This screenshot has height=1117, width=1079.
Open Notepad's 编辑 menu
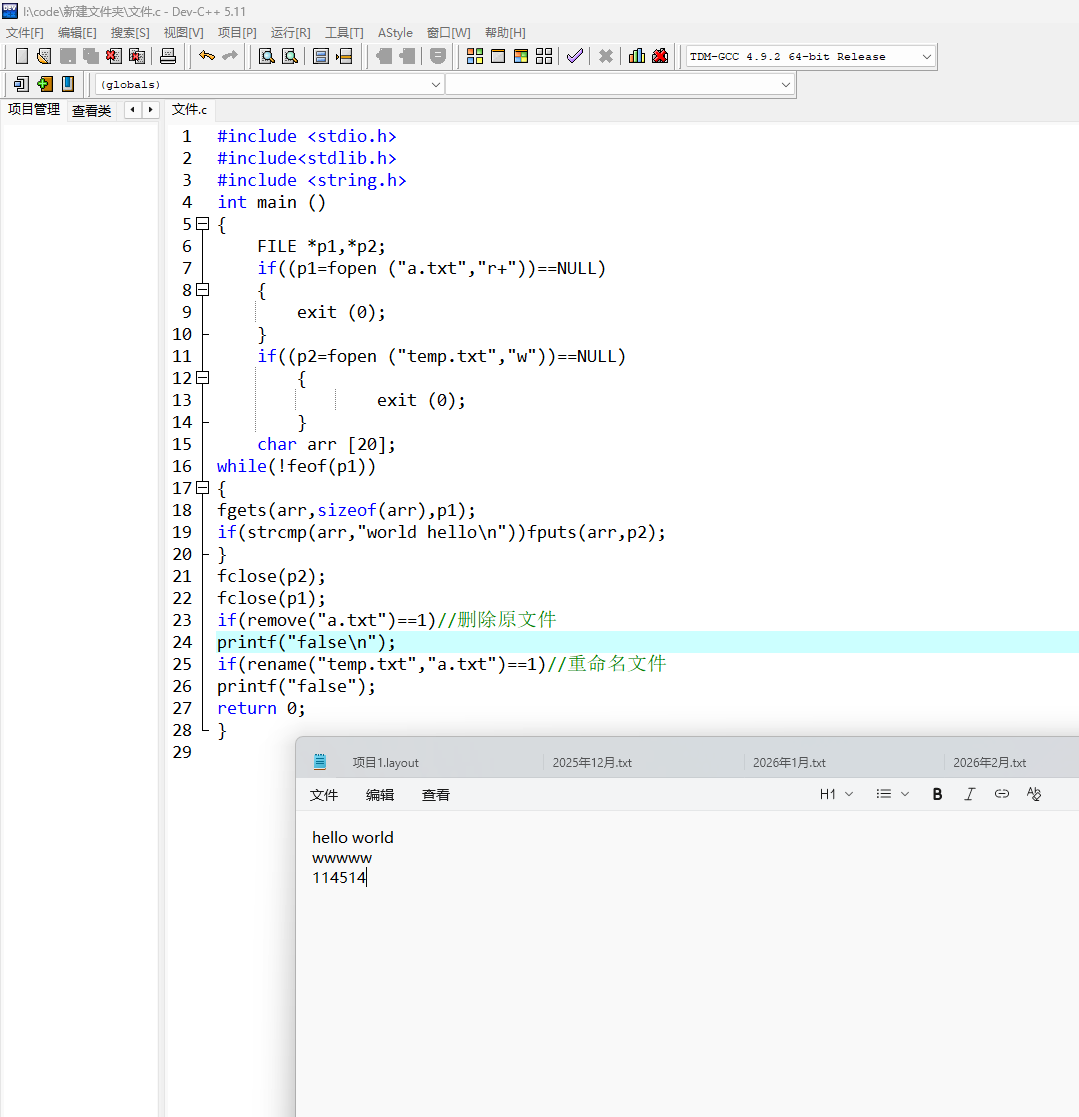(x=380, y=795)
